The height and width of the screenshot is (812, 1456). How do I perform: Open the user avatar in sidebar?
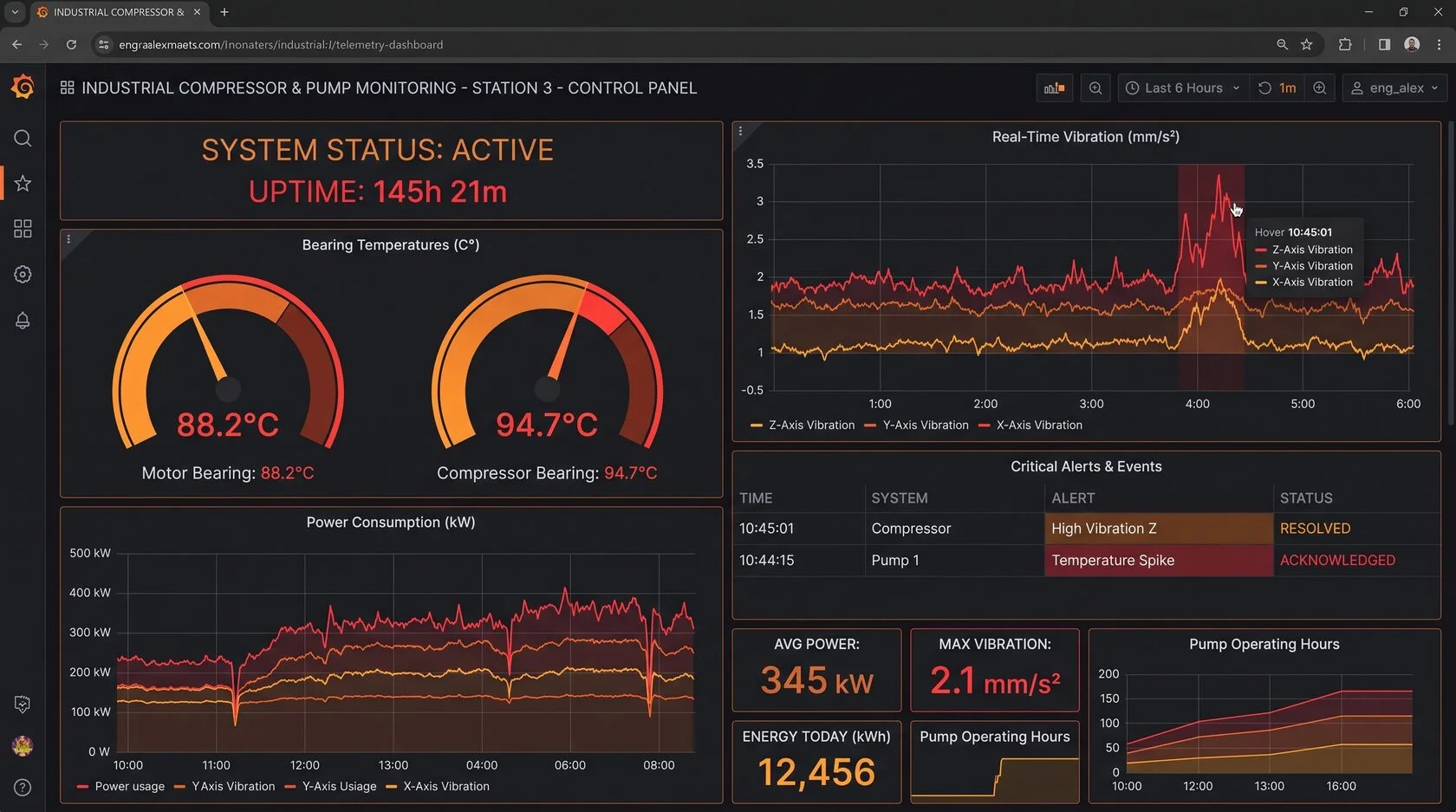pos(23,746)
